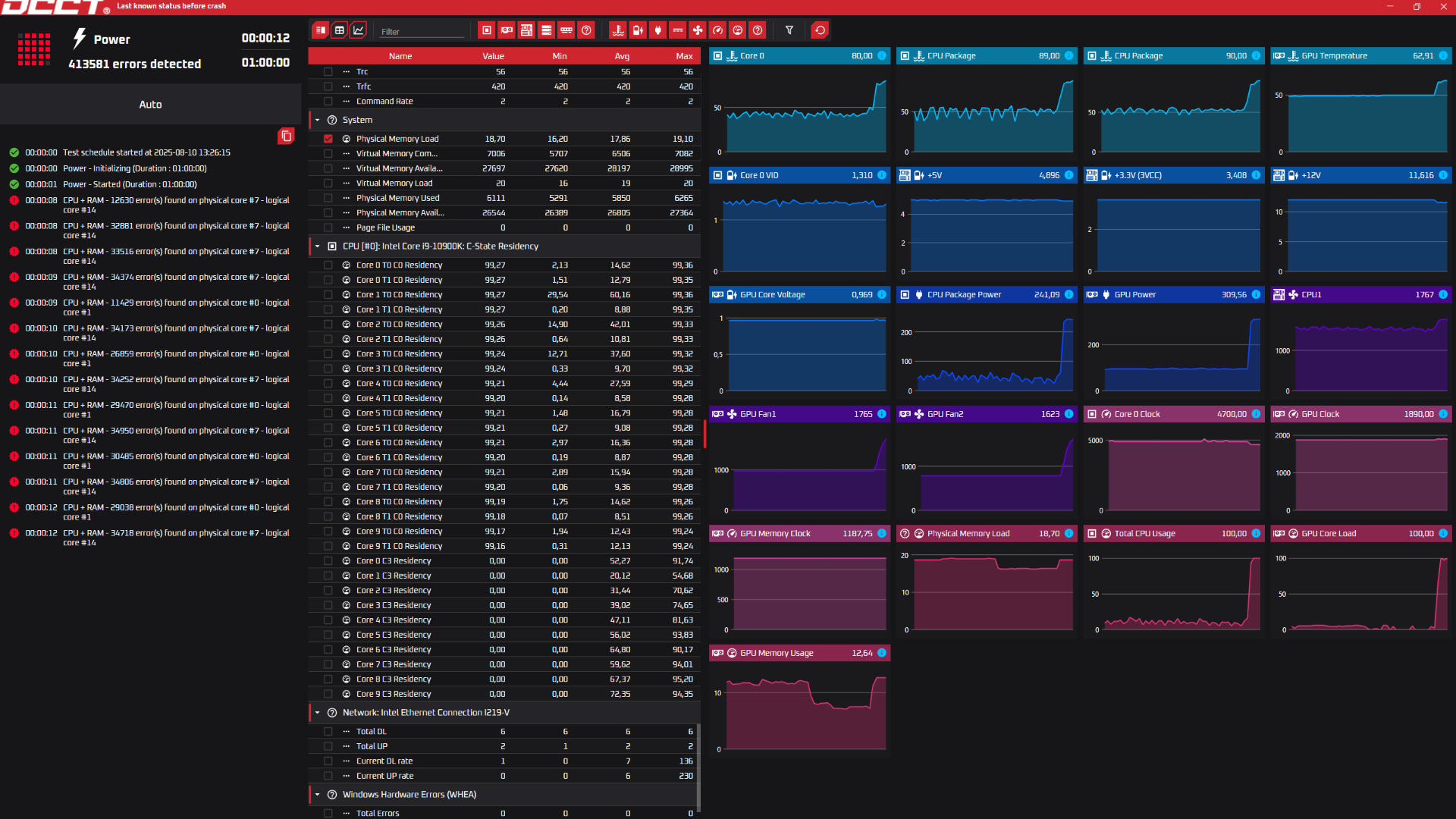Collapse the CPU C-State Residency group

(x=317, y=246)
